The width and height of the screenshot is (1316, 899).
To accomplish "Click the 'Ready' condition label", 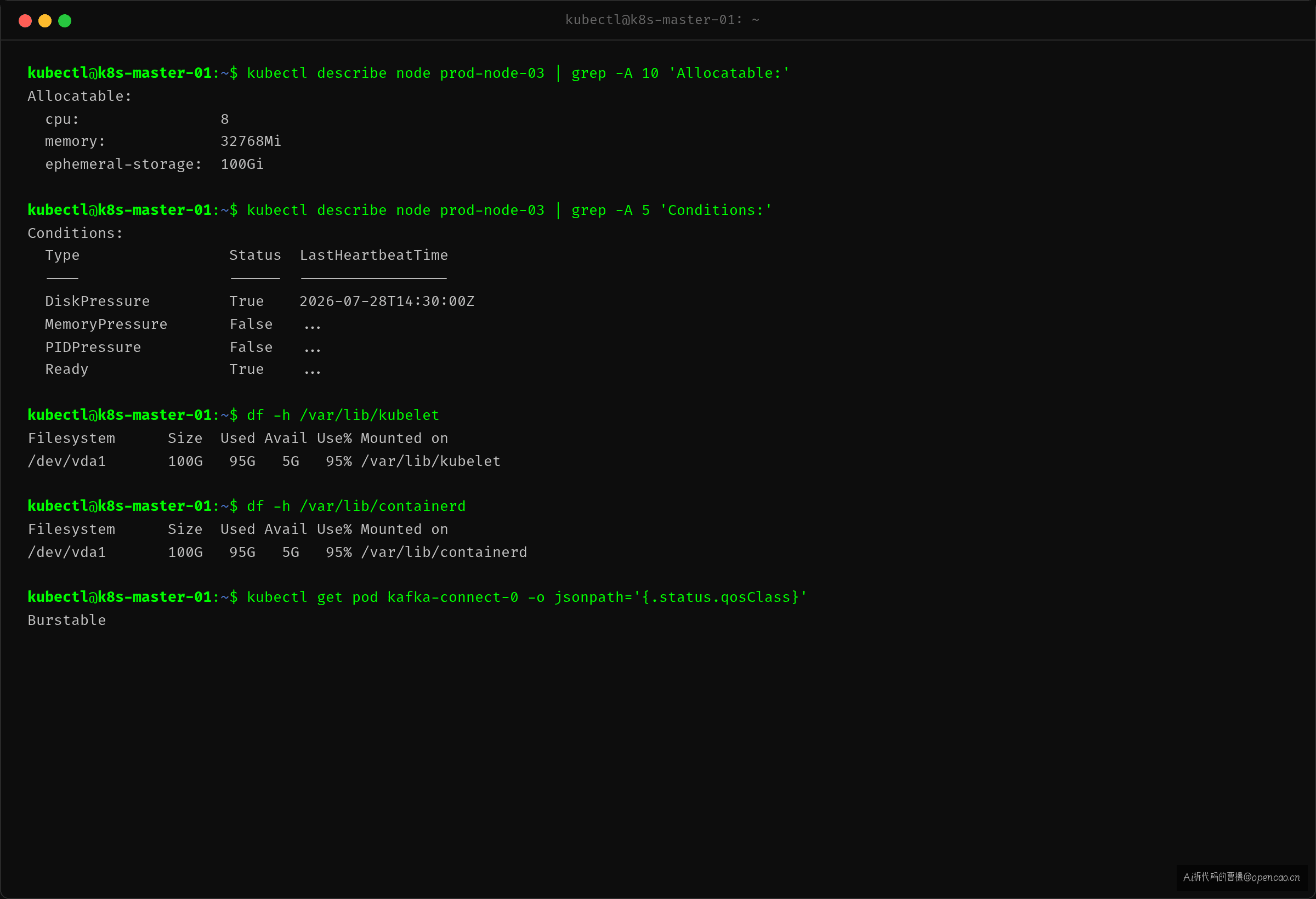I will [x=67, y=369].
